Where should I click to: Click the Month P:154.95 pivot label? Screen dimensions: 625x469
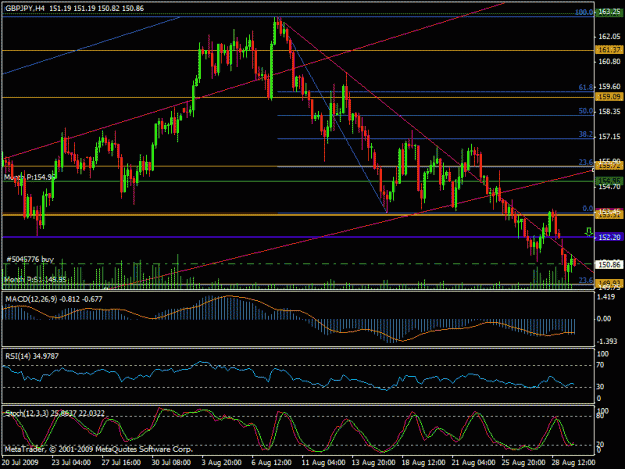(29, 177)
